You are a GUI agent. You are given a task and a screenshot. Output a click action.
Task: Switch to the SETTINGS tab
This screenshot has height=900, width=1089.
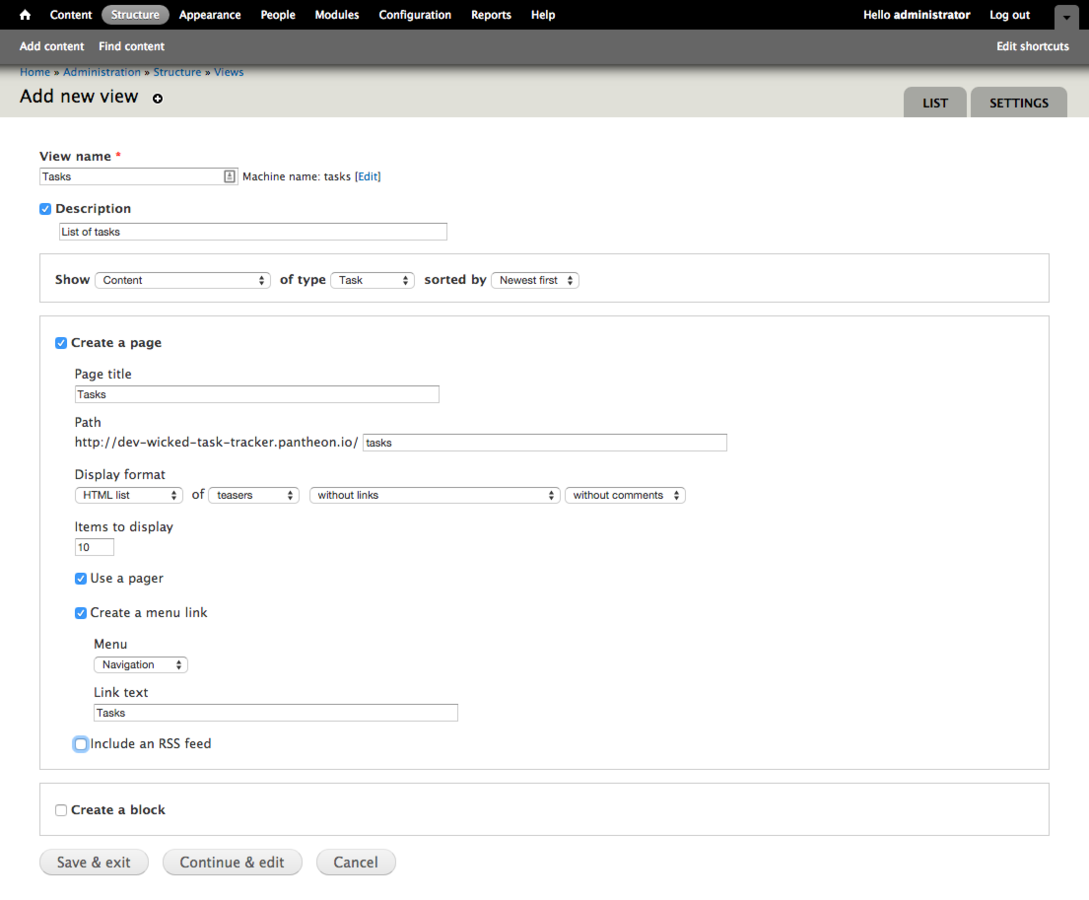pyautogui.click(x=1019, y=103)
